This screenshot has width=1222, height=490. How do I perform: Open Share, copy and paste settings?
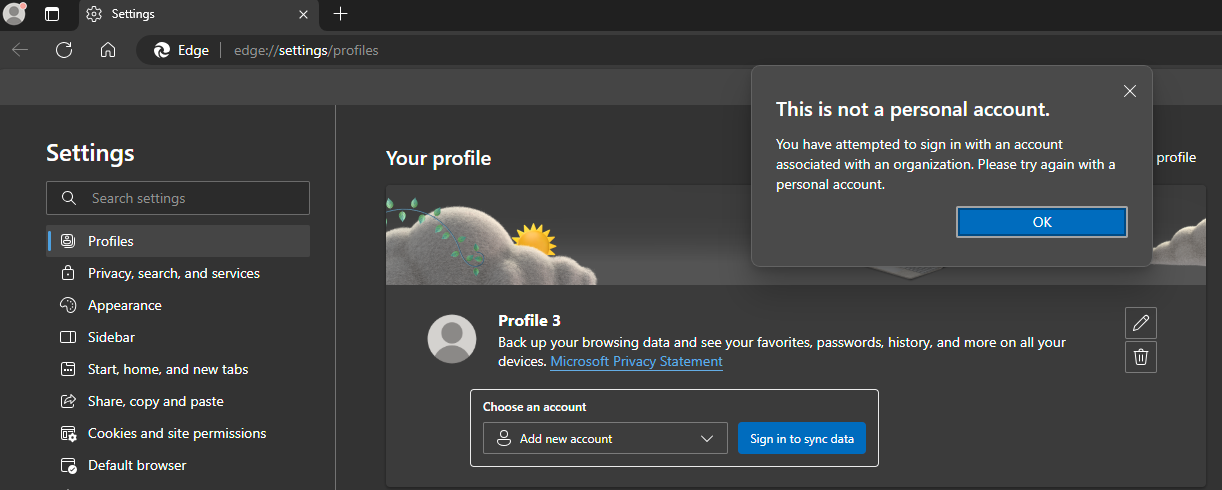click(178, 401)
